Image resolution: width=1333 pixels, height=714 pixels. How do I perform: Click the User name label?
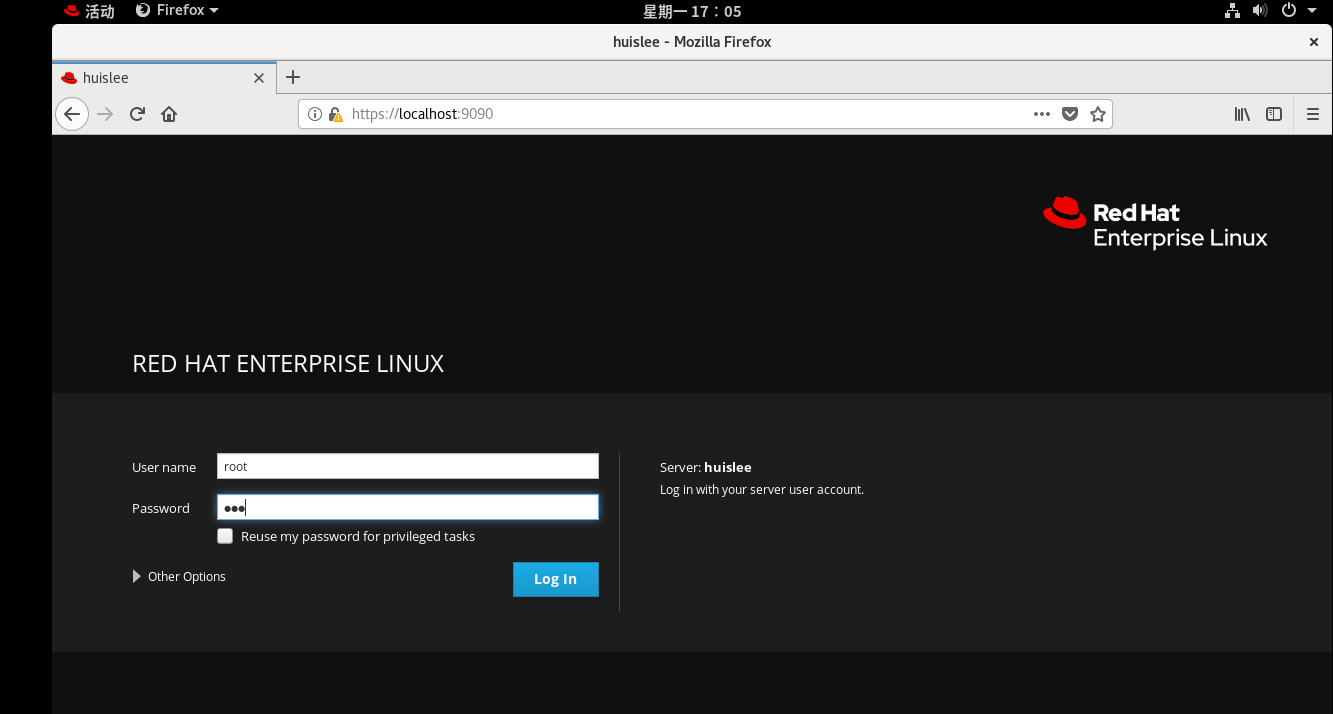point(164,467)
